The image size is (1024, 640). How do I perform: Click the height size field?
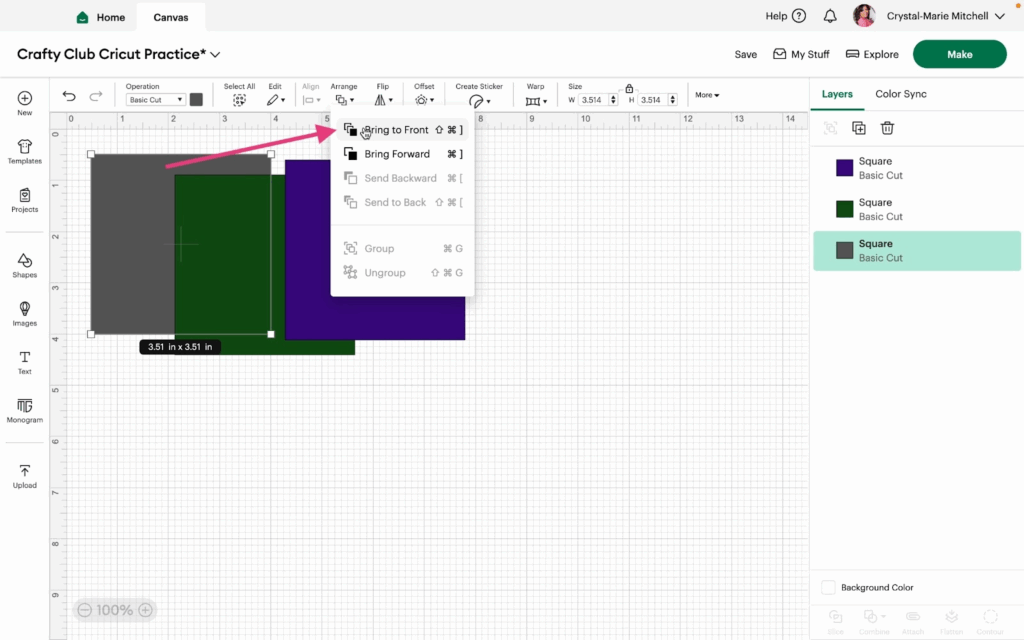pos(653,100)
